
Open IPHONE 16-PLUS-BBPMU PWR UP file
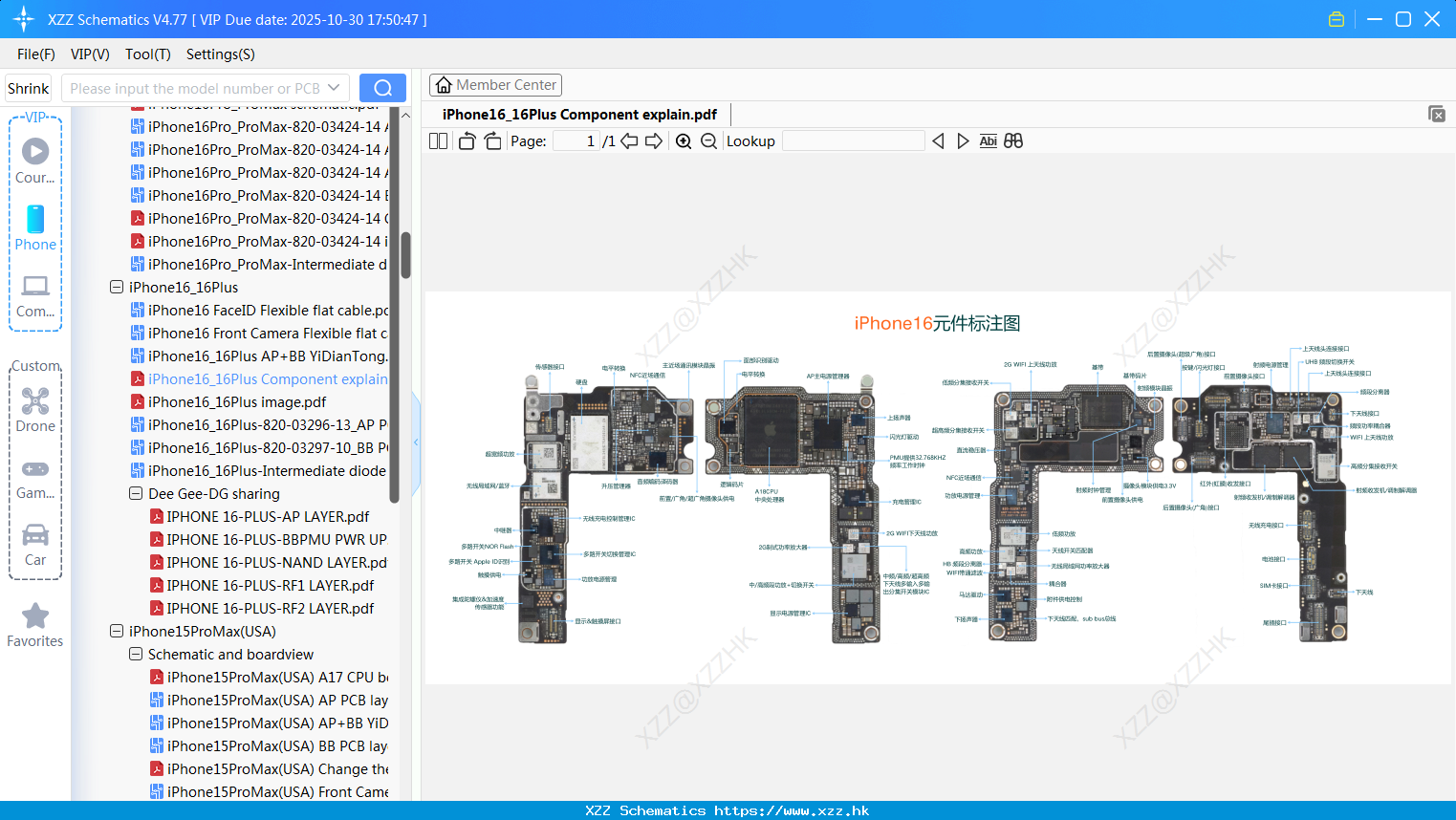(269, 539)
